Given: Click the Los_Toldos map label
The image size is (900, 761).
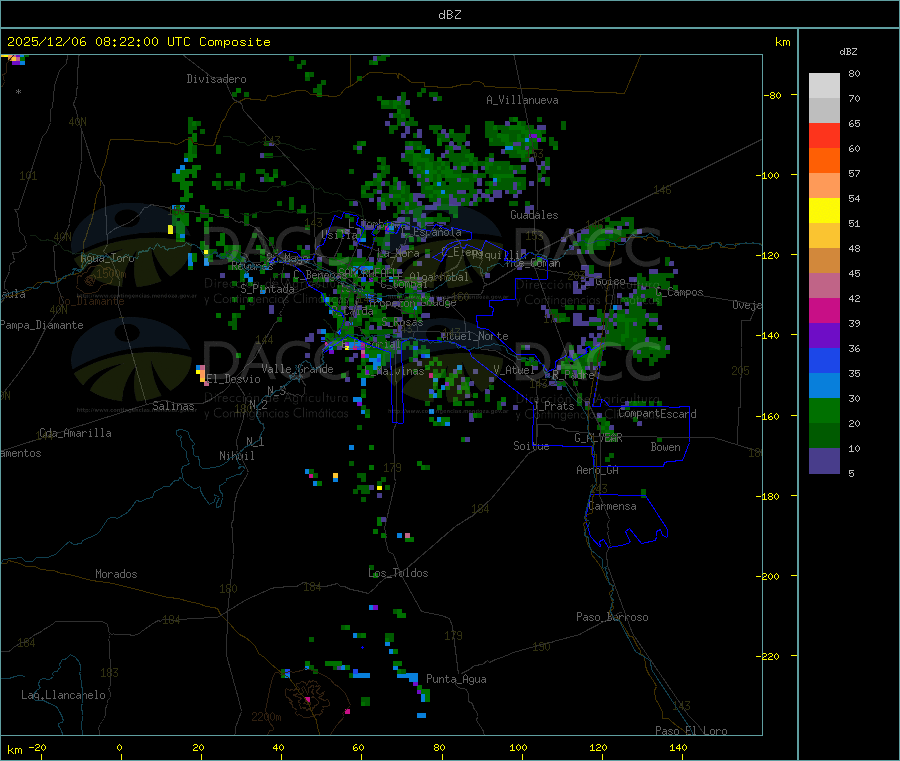Looking at the screenshot, I should (398, 573).
